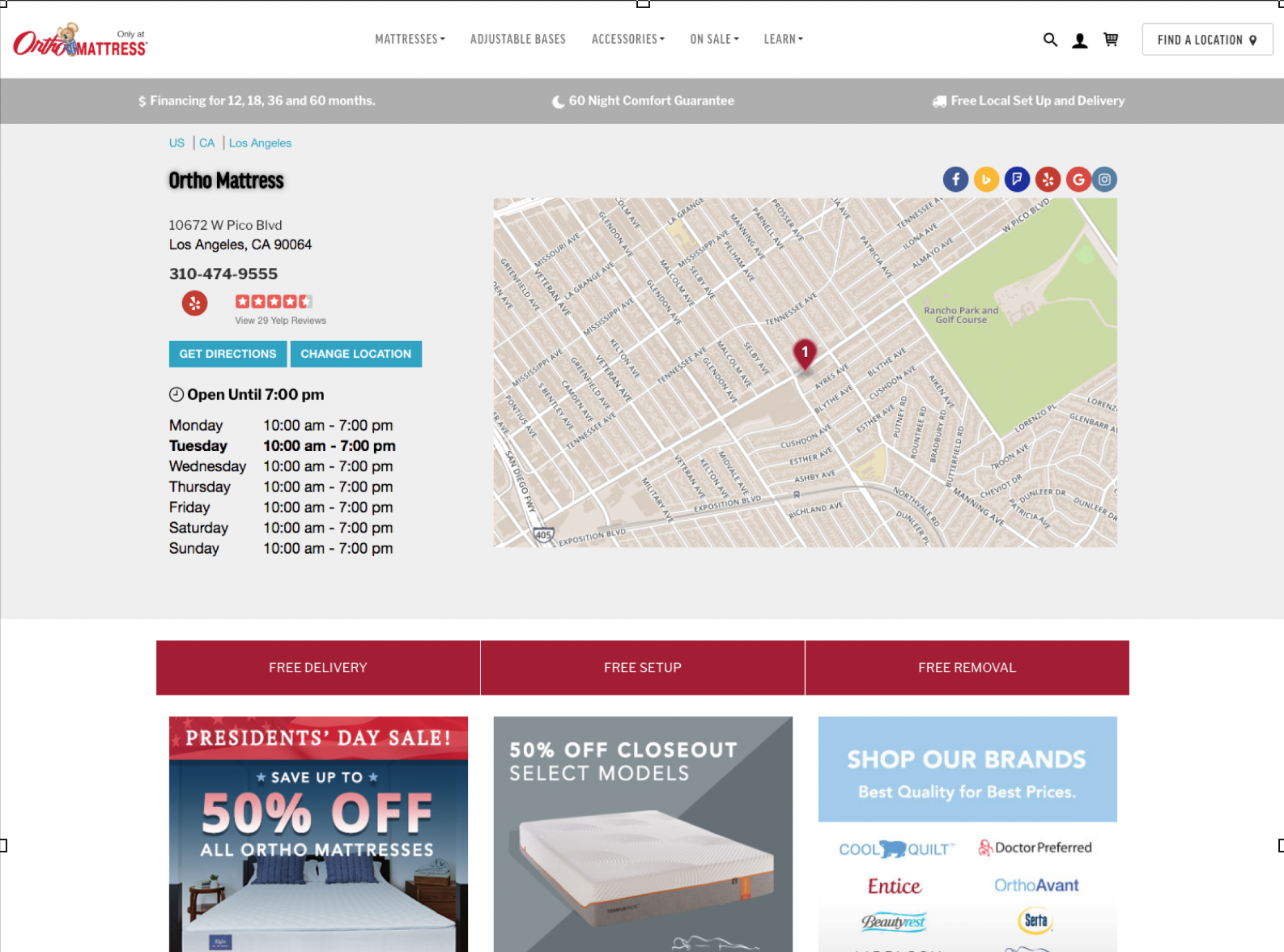Click the phone number 310-474-9555
This screenshot has height=952, width=1284.
[223, 274]
